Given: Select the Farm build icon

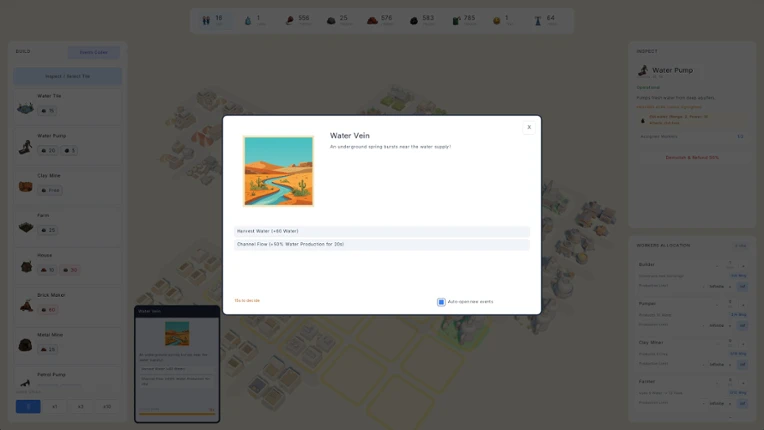Looking at the screenshot, I should pyautogui.click(x=25, y=226).
